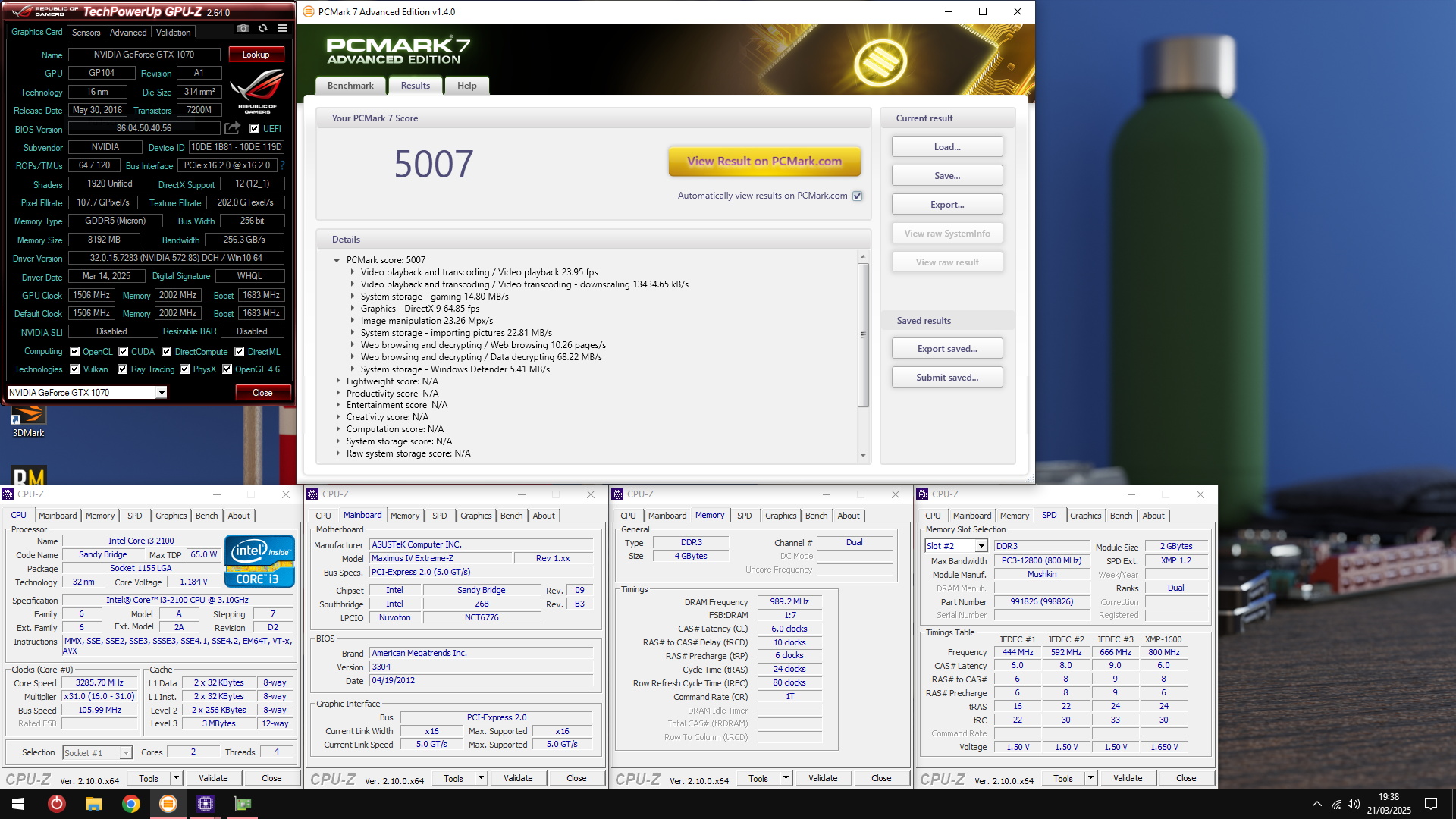Open File Explorer from the taskbar
The image size is (1456, 819).
[x=93, y=804]
